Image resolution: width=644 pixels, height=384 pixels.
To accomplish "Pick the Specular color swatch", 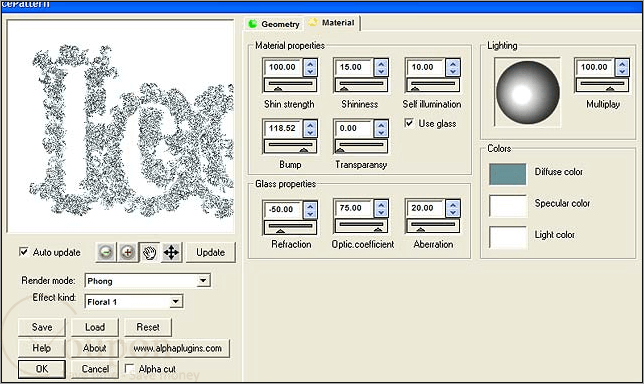I will (x=508, y=205).
